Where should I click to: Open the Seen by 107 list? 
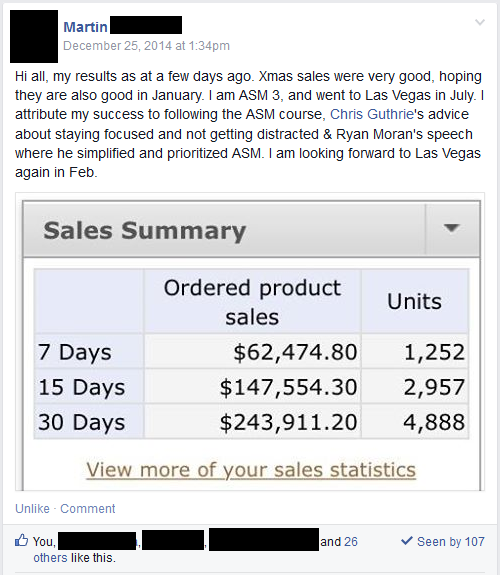point(450,542)
